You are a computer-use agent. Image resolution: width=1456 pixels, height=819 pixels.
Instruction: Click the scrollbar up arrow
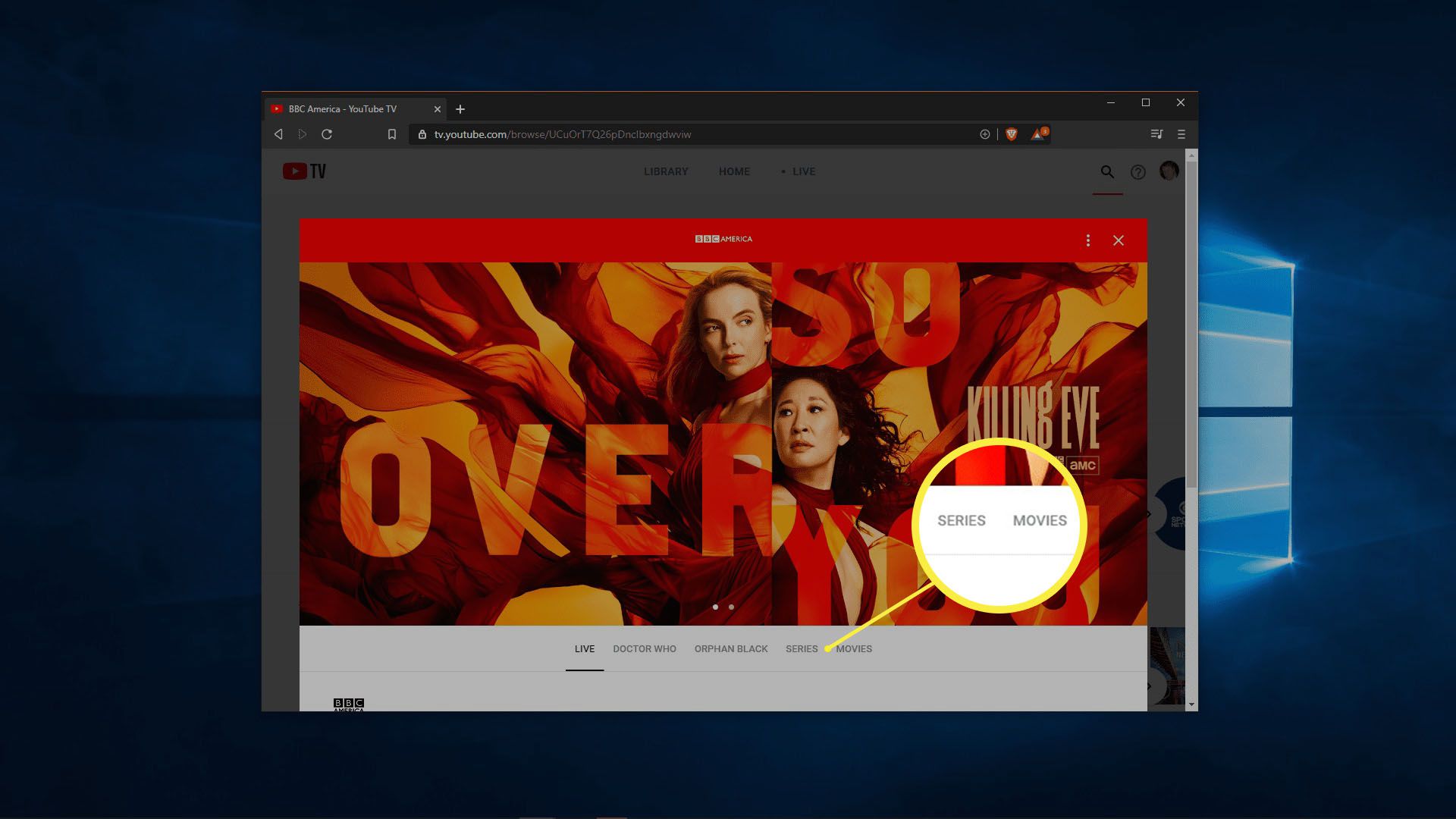(x=1191, y=155)
